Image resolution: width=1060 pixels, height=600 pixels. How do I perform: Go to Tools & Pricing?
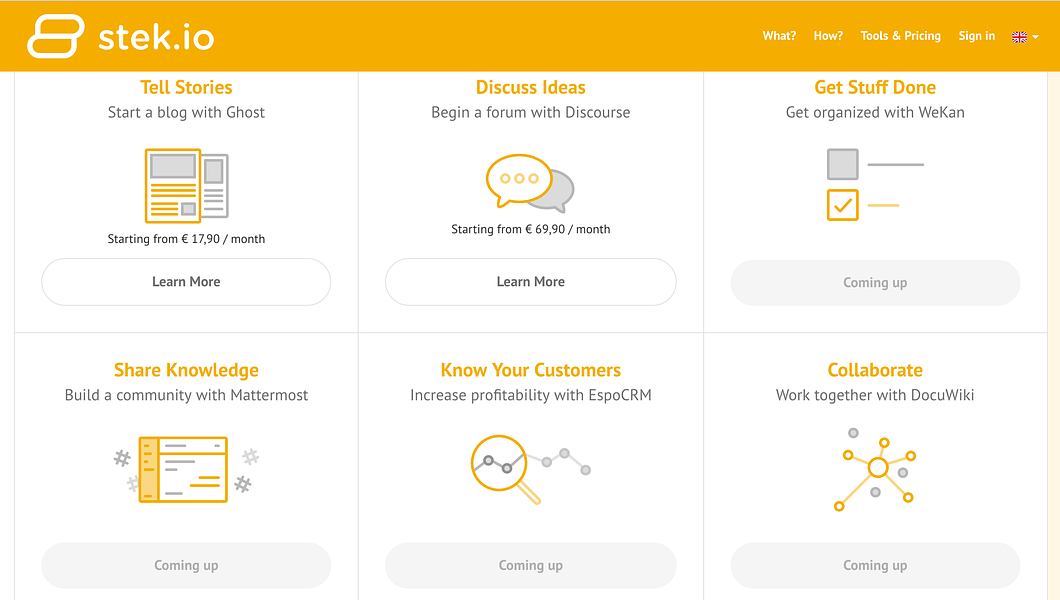(x=900, y=36)
